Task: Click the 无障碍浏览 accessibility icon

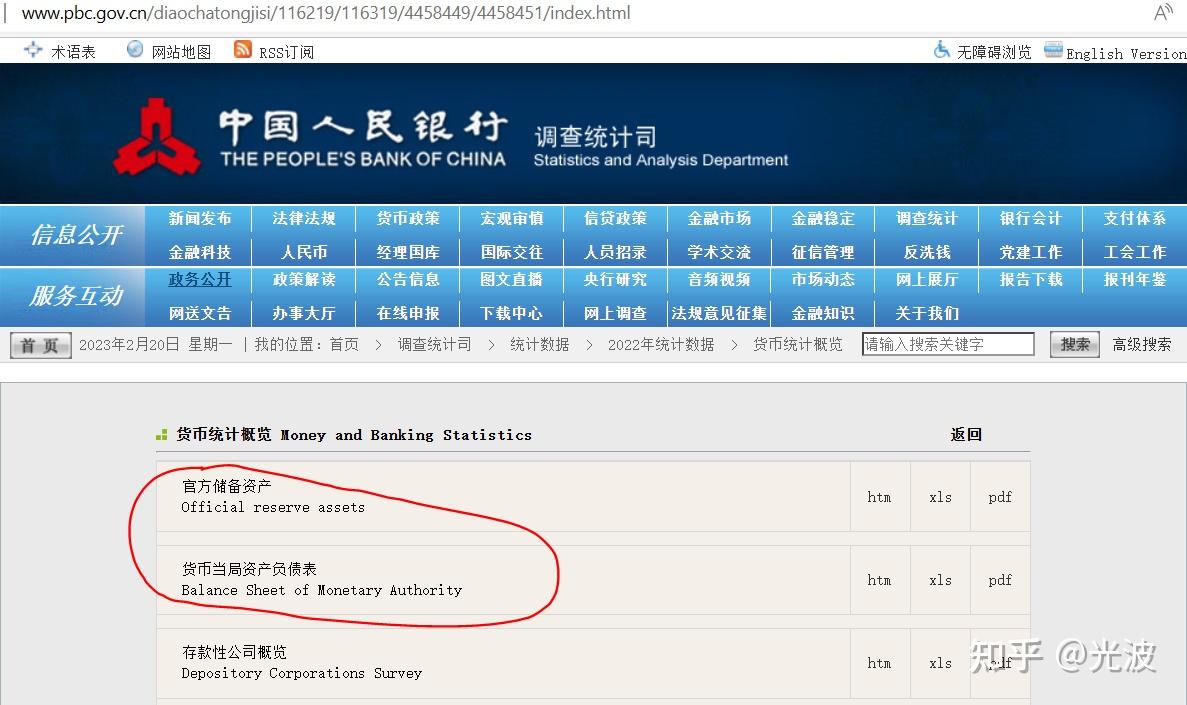Action: tap(941, 50)
